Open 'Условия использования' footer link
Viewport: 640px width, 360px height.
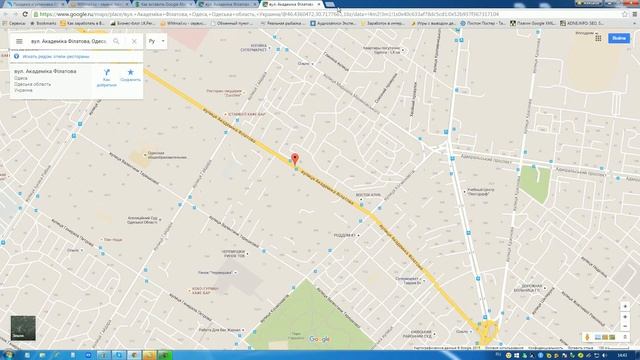point(504,348)
